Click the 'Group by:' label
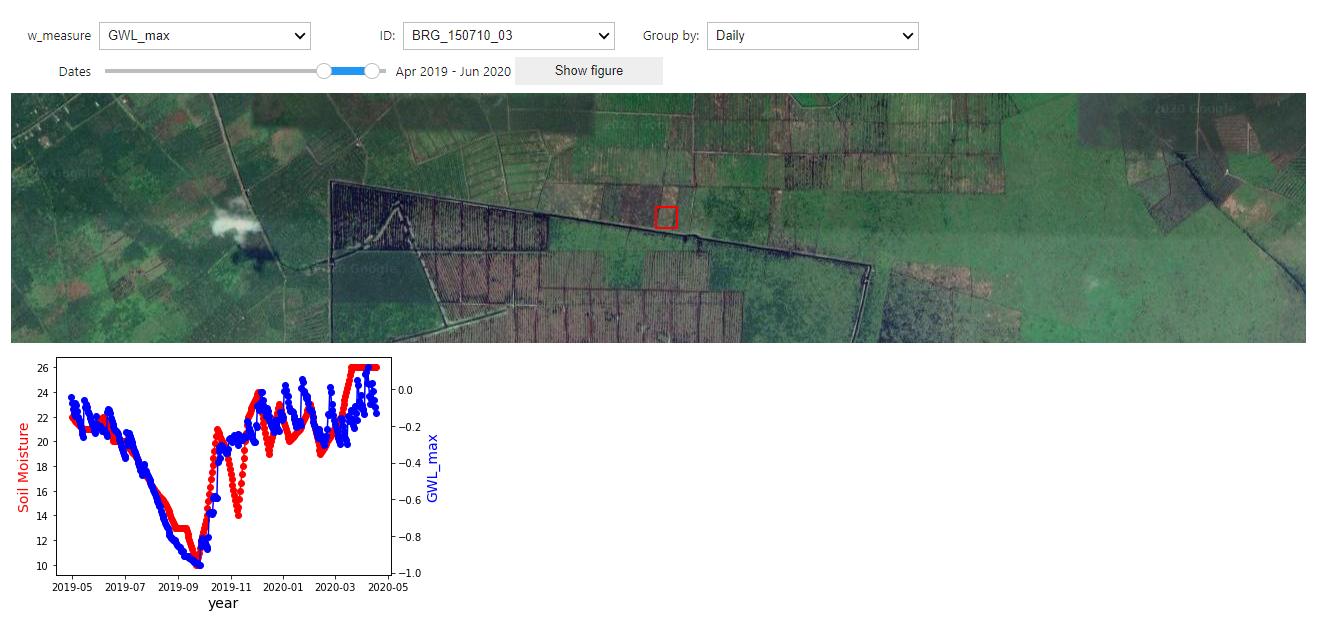The height and width of the screenshot is (619, 1322). pos(671,36)
